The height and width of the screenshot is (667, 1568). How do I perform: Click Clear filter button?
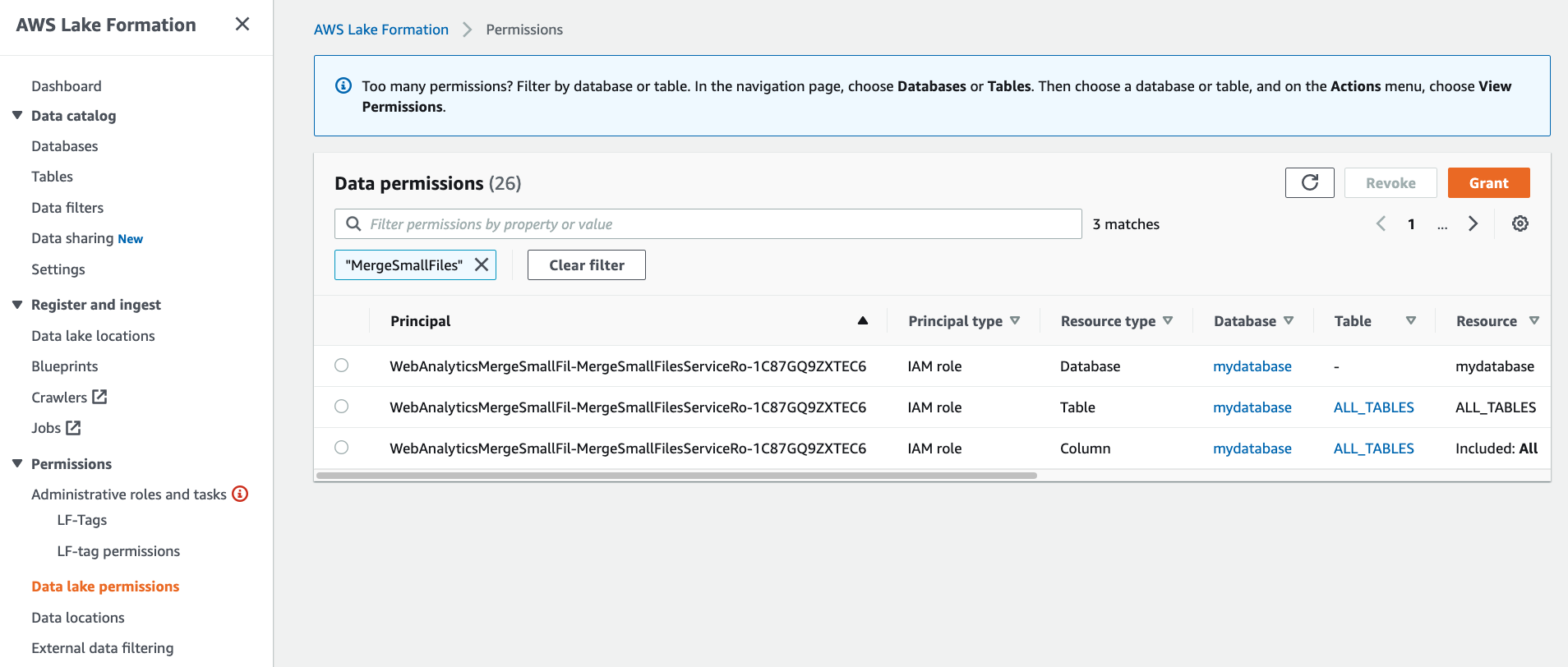click(587, 264)
